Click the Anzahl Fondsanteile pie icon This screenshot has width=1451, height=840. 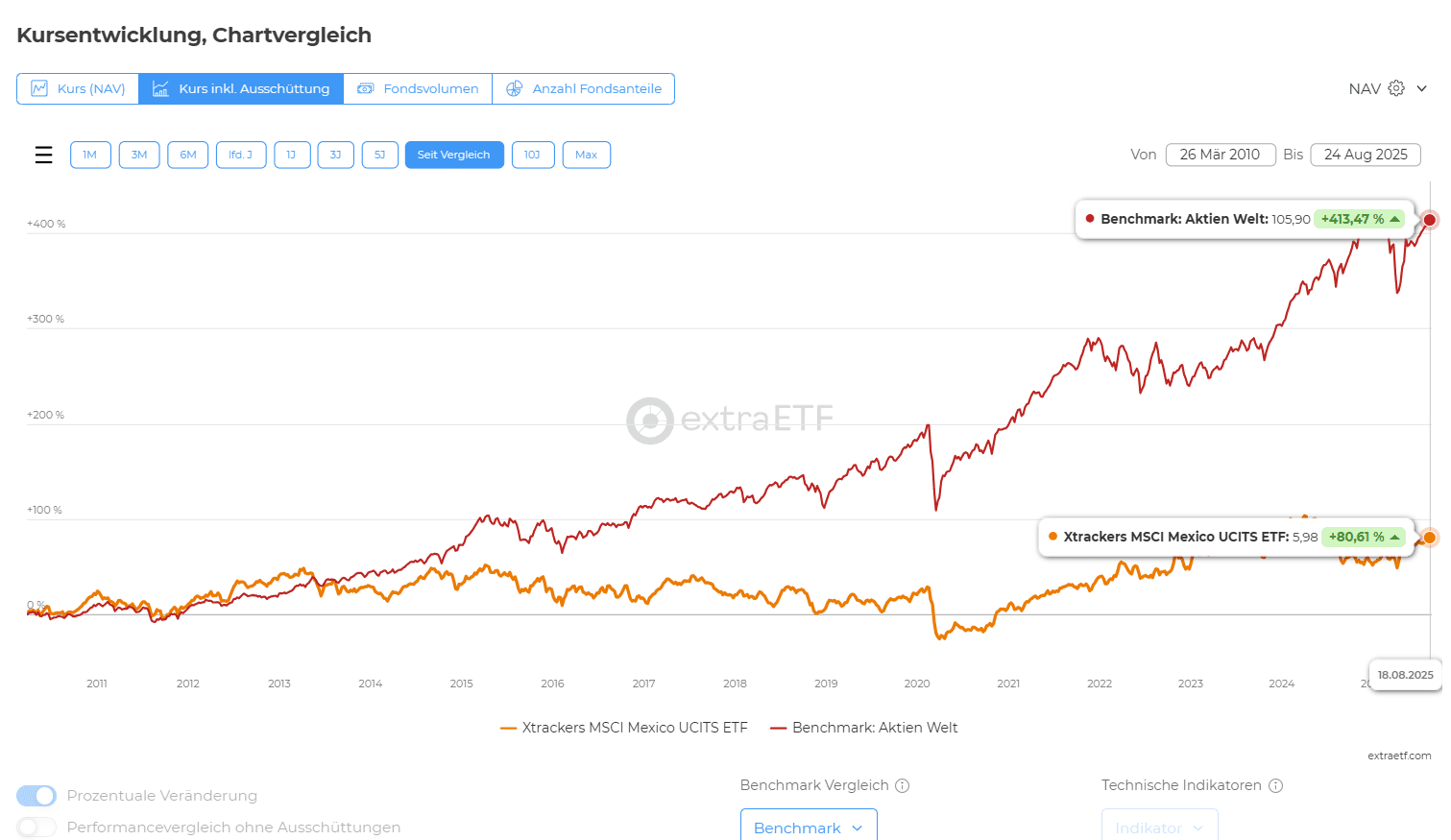pyautogui.click(x=514, y=88)
